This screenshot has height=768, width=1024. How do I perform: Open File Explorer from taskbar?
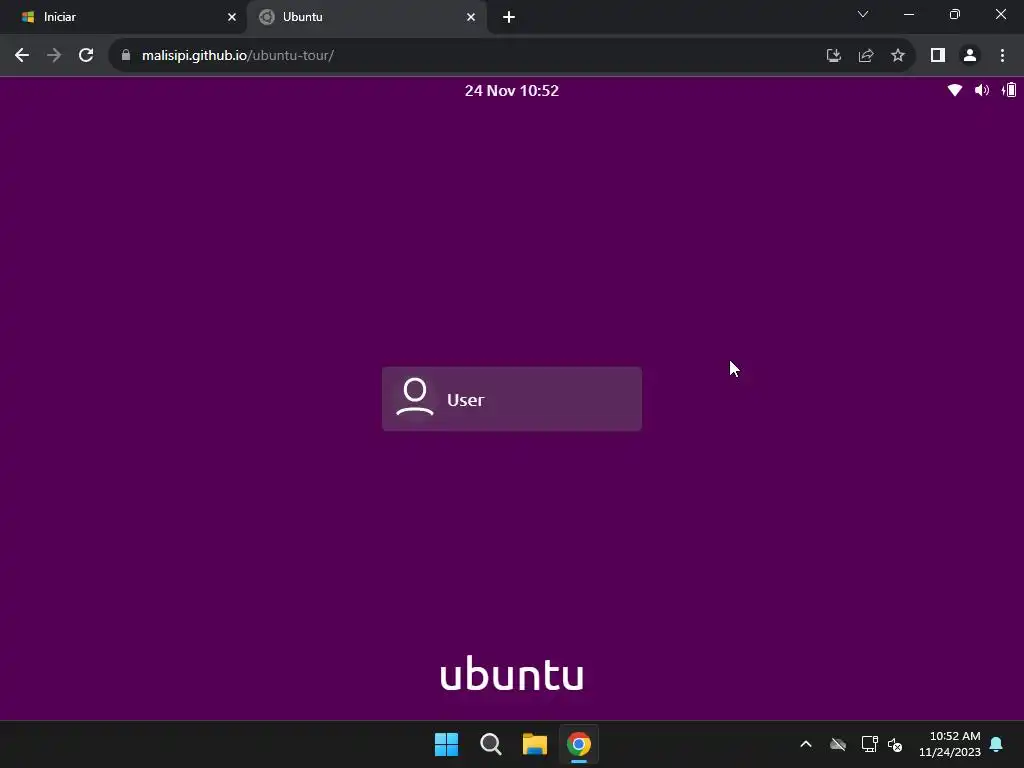[535, 744]
